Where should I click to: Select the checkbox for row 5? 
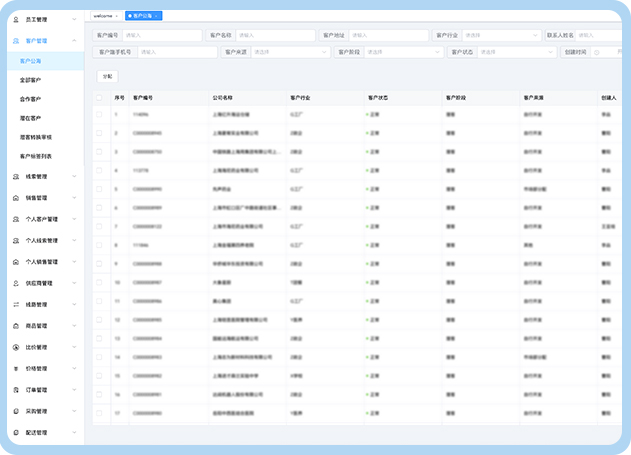click(99, 187)
